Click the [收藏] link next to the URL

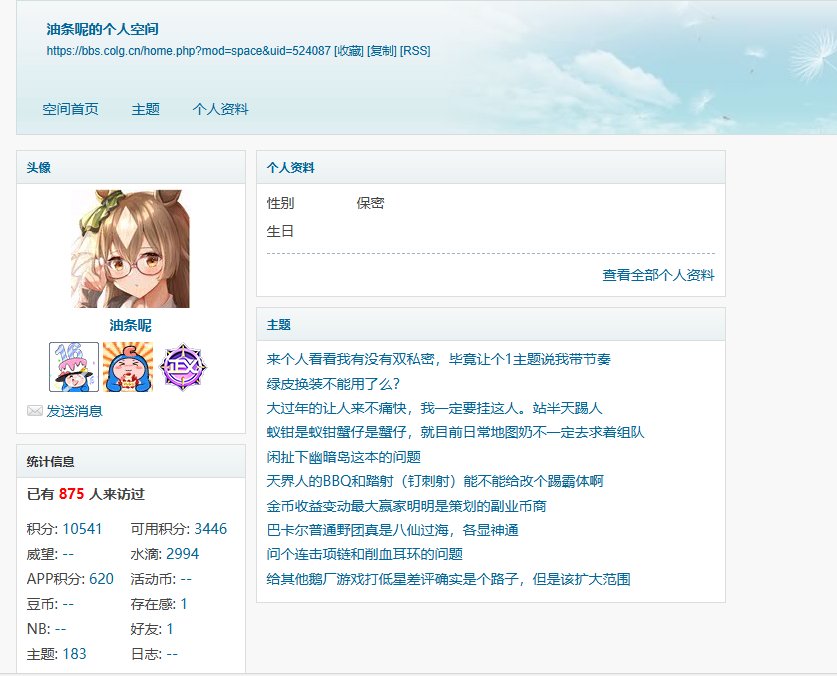(x=348, y=51)
